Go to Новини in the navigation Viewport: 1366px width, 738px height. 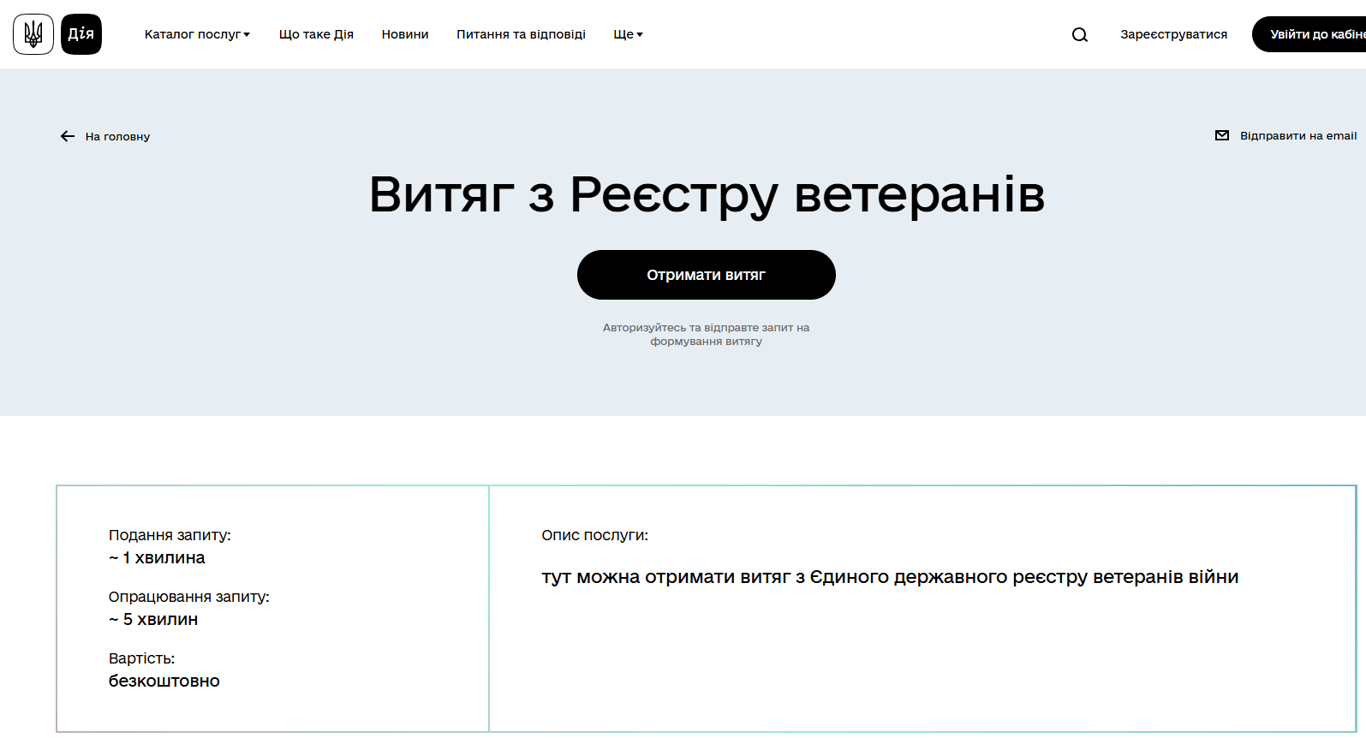[x=405, y=34]
